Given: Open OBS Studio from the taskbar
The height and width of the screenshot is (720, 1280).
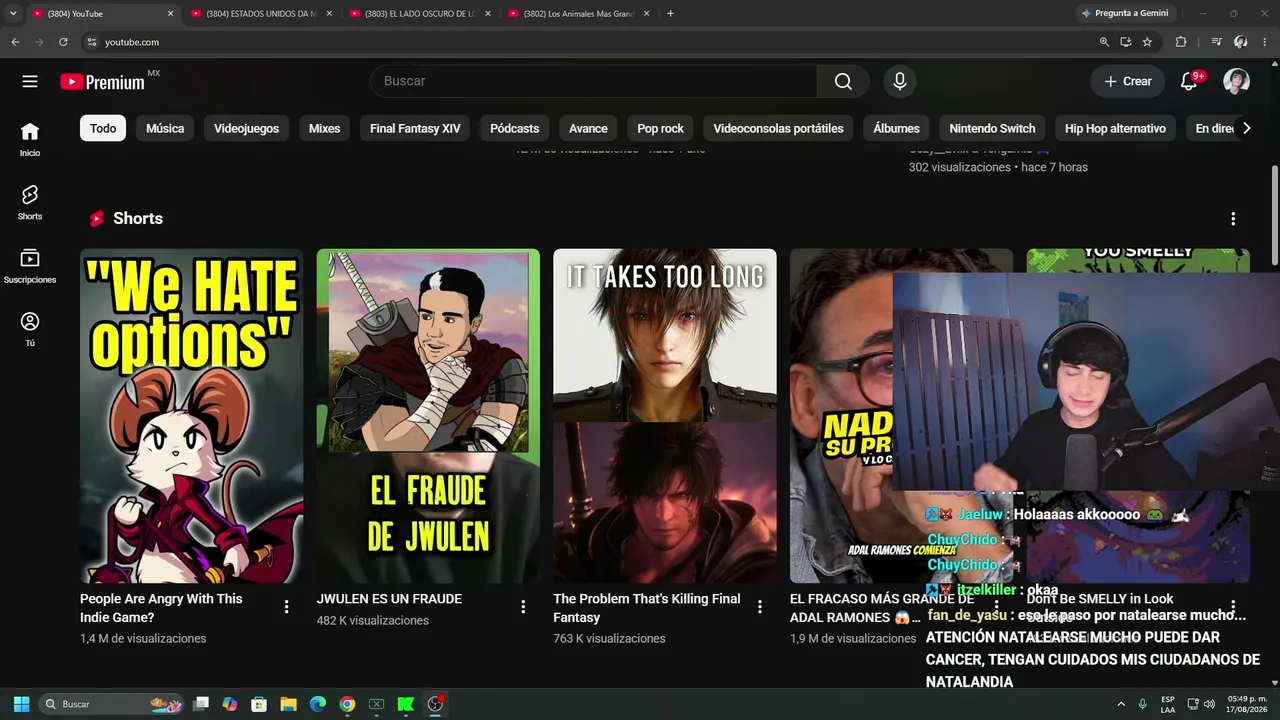Looking at the screenshot, I should [435, 704].
